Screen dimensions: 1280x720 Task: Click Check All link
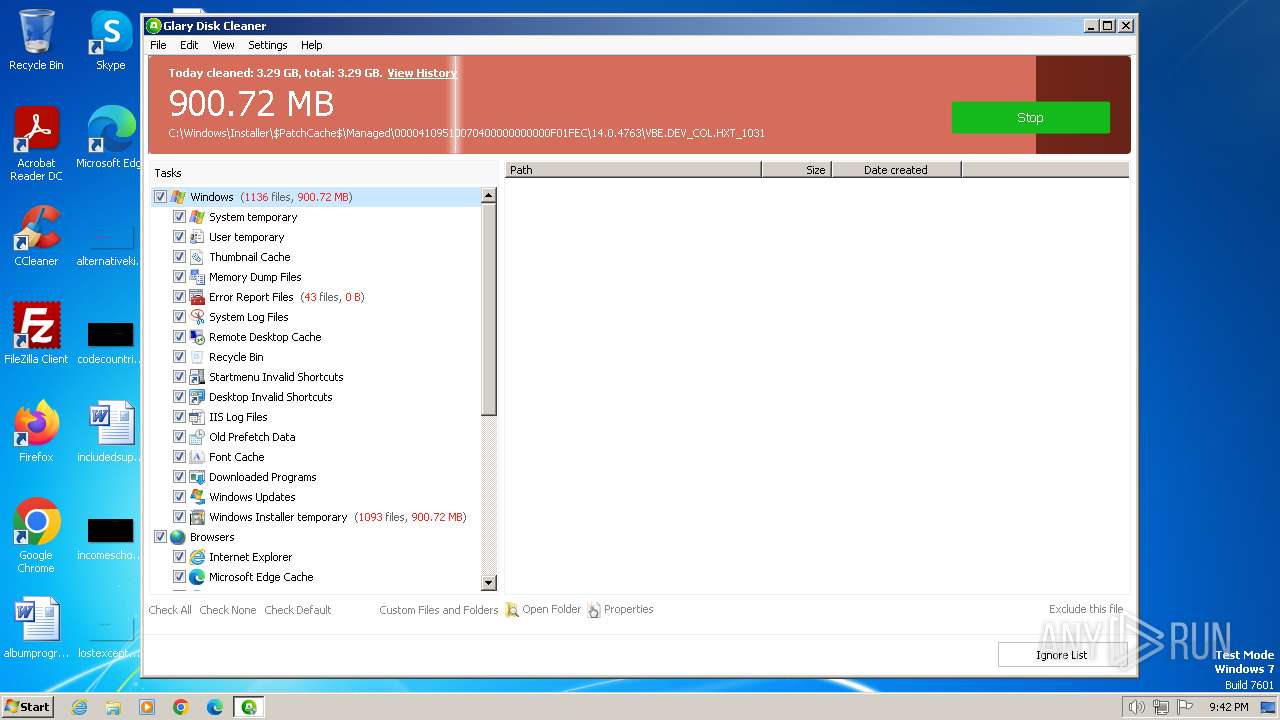[170, 610]
